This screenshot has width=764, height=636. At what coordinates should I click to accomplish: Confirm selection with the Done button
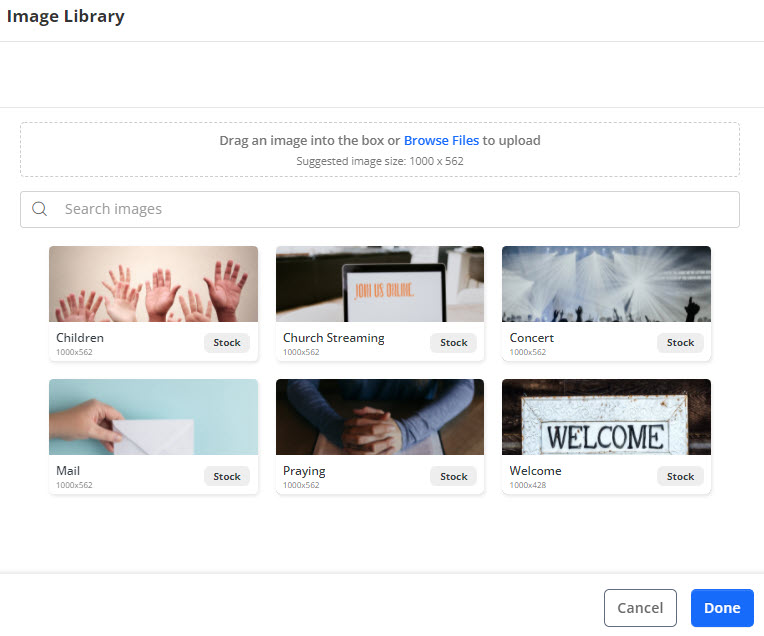click(721, 608)
